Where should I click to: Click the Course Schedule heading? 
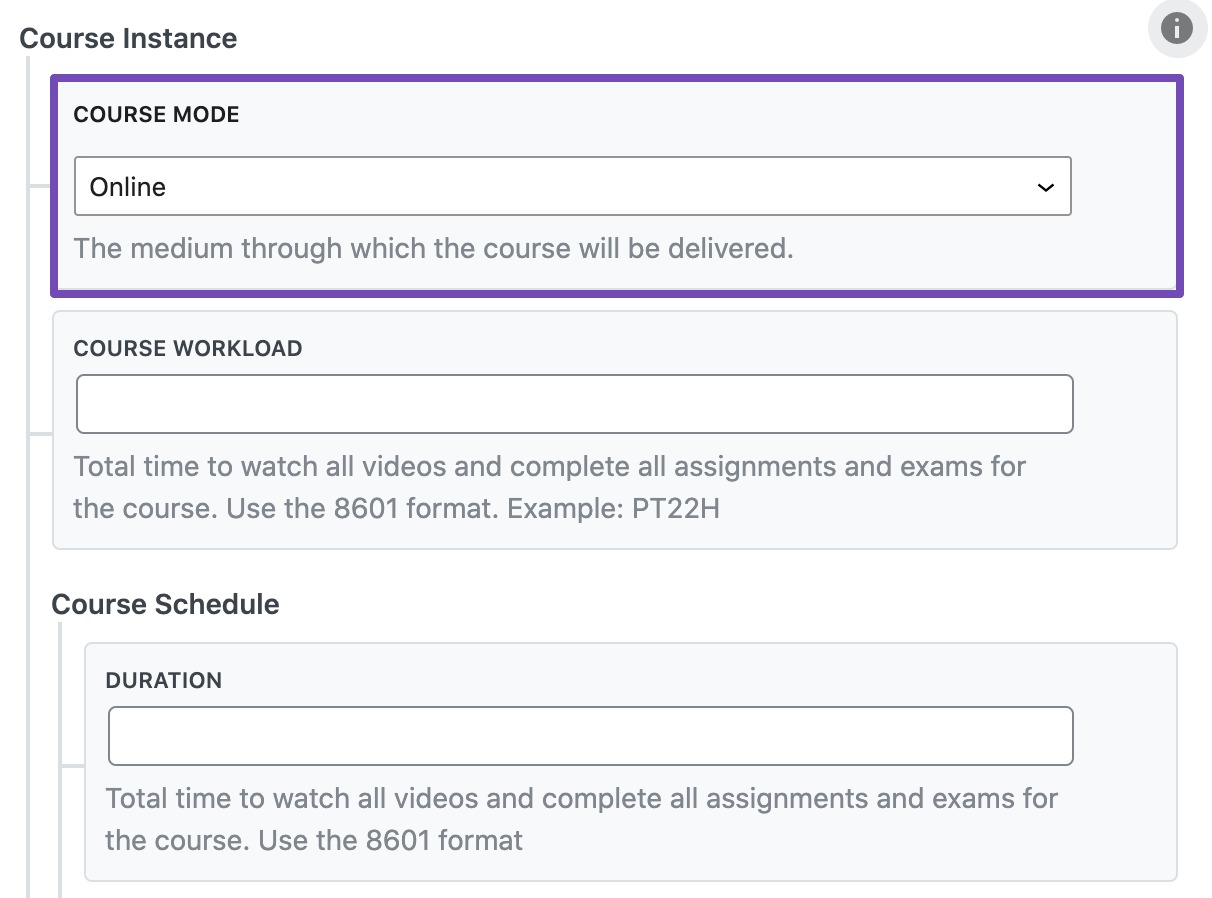tap(165, 605)
